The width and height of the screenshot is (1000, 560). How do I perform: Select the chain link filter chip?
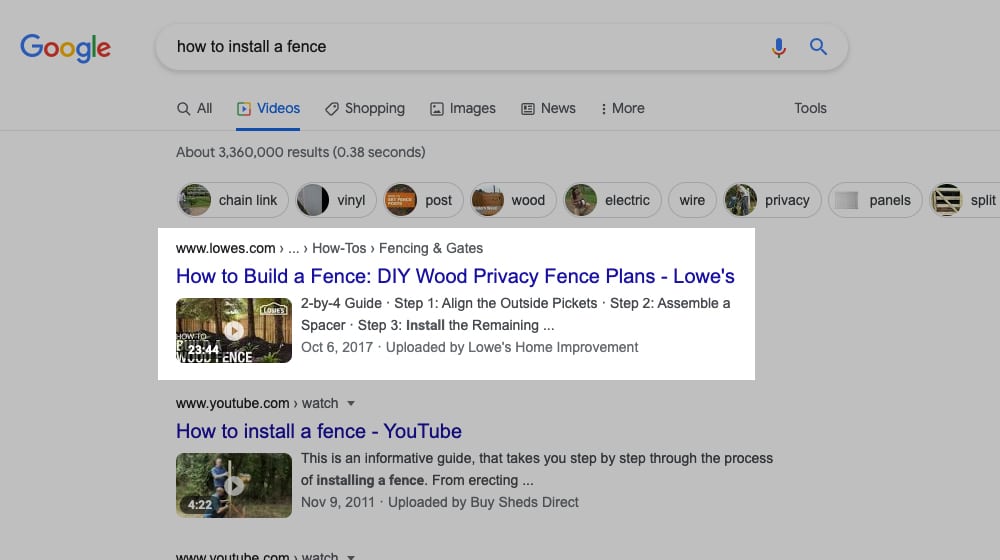pos(233,200)
